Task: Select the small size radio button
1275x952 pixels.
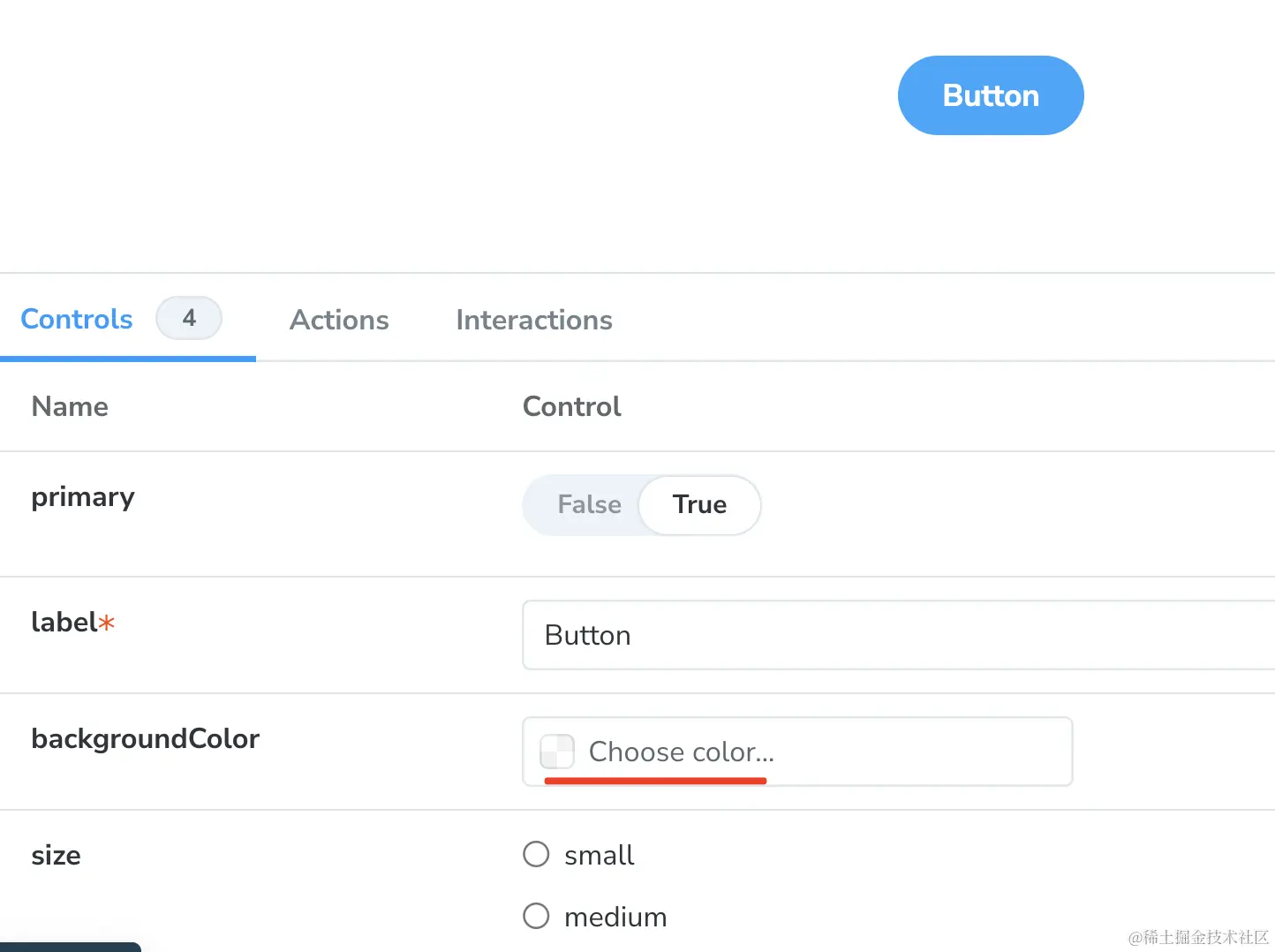Action: [x=536, y=854]
